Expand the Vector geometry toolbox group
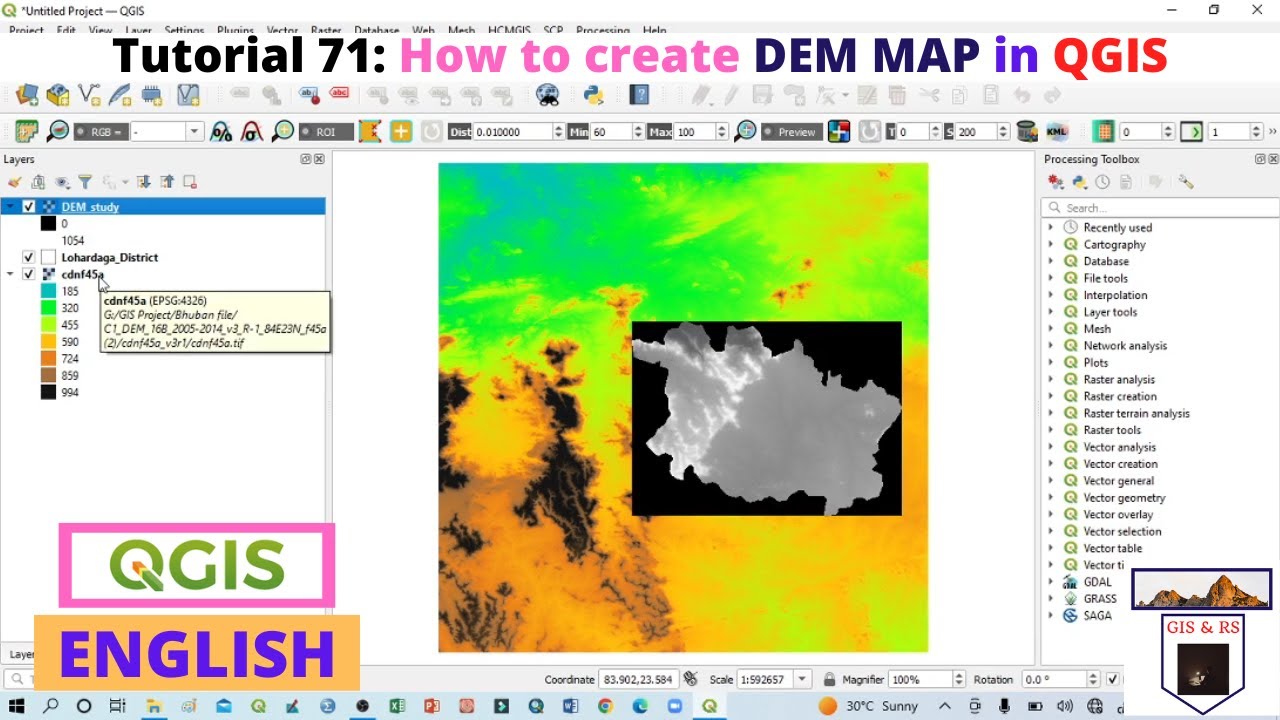 [x=1051, y=497]
